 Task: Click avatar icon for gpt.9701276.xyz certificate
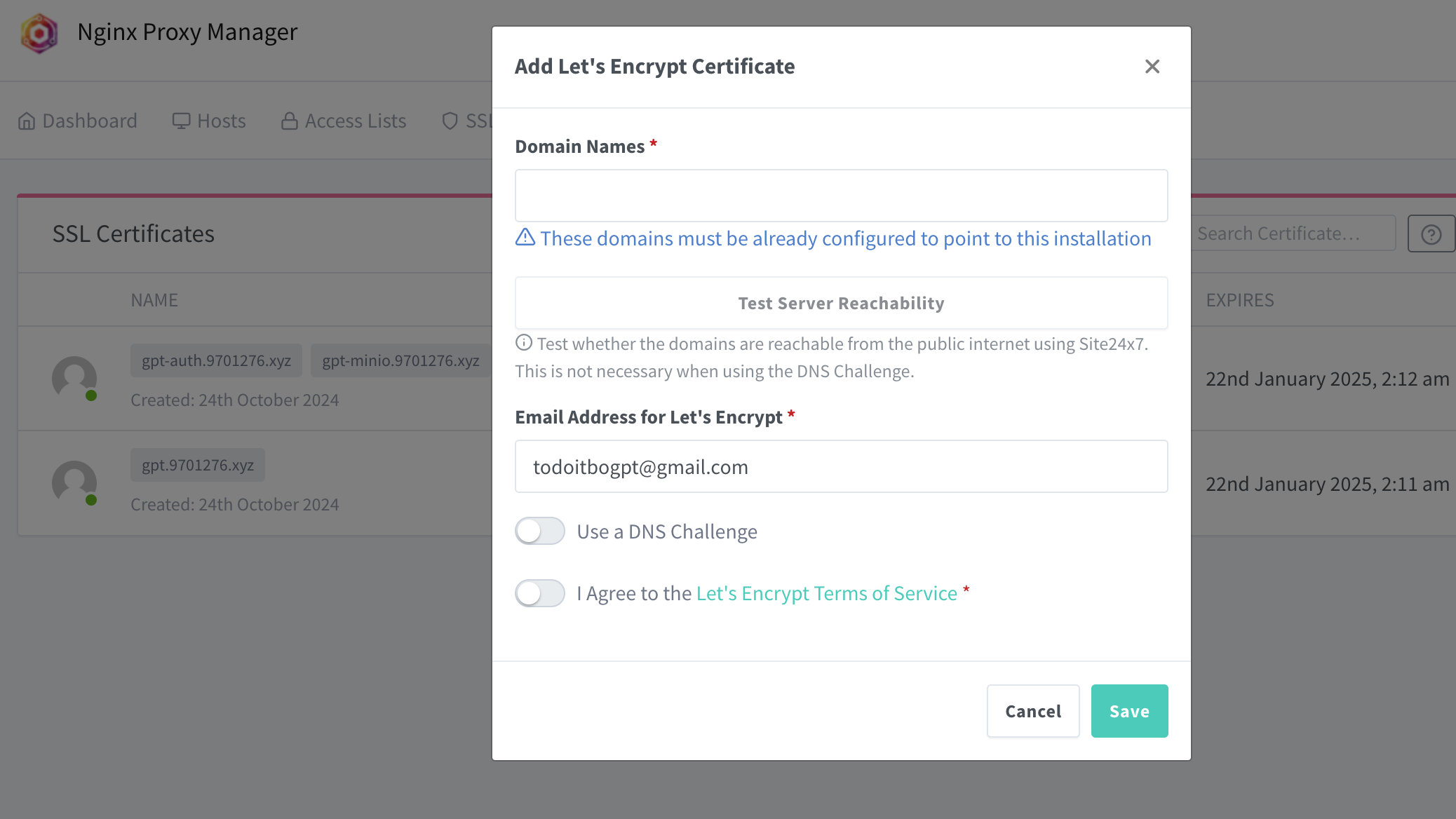pyautogui.click(x=74, y=483)
